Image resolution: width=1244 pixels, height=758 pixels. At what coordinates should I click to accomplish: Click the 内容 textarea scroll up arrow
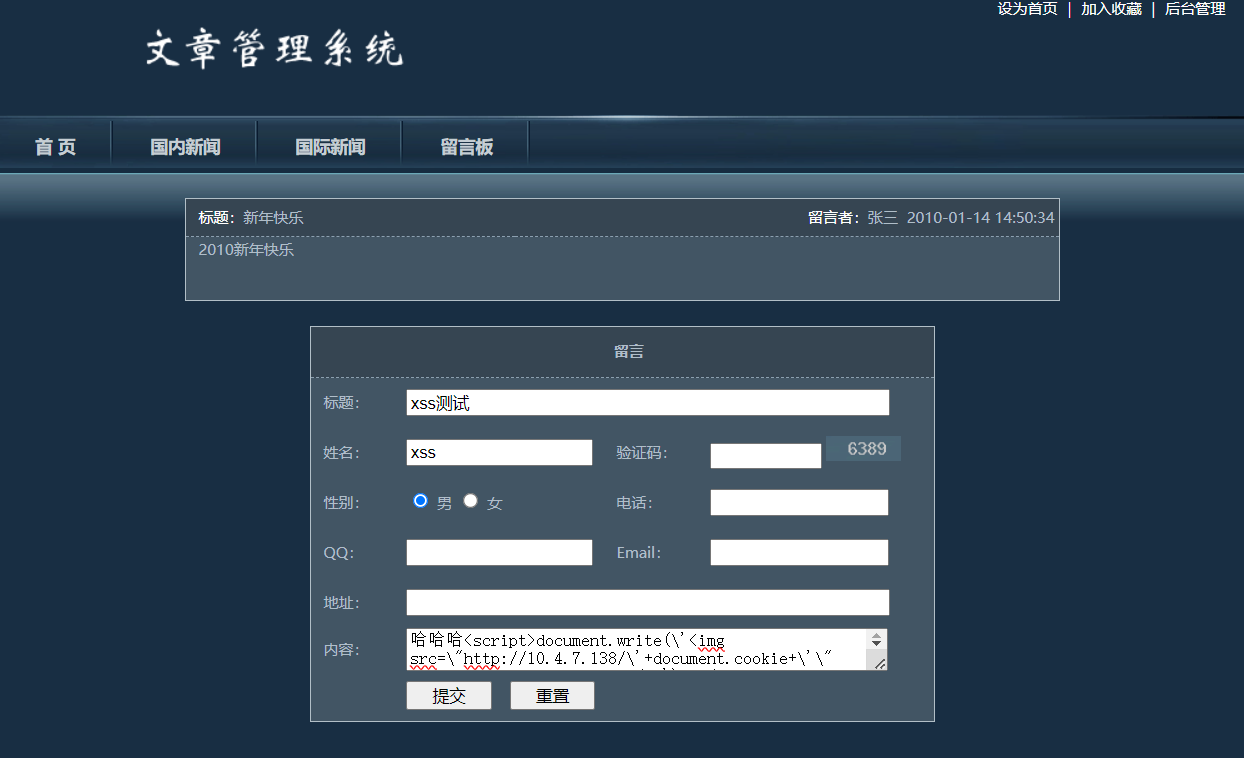coord(877,635)
